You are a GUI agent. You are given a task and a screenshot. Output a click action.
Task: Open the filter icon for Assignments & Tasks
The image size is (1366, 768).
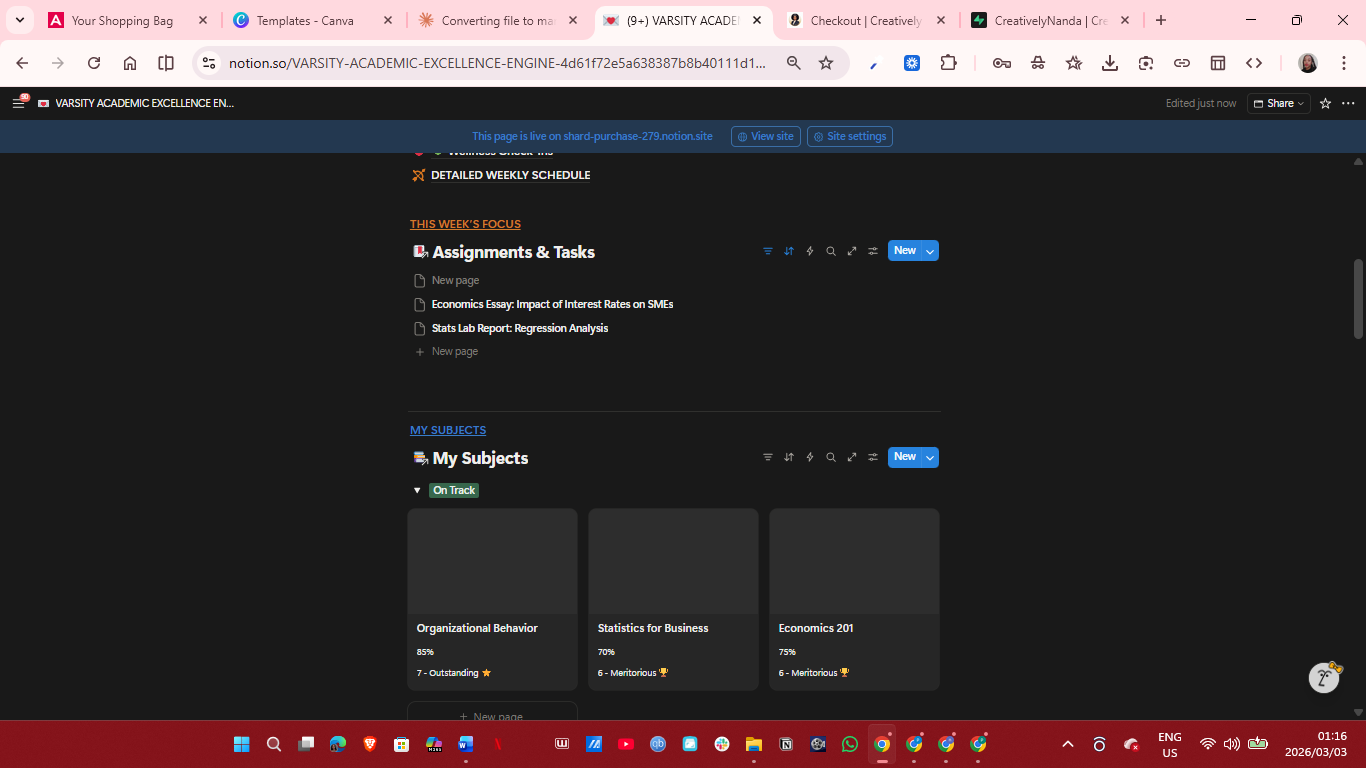[x=767, y=250]
